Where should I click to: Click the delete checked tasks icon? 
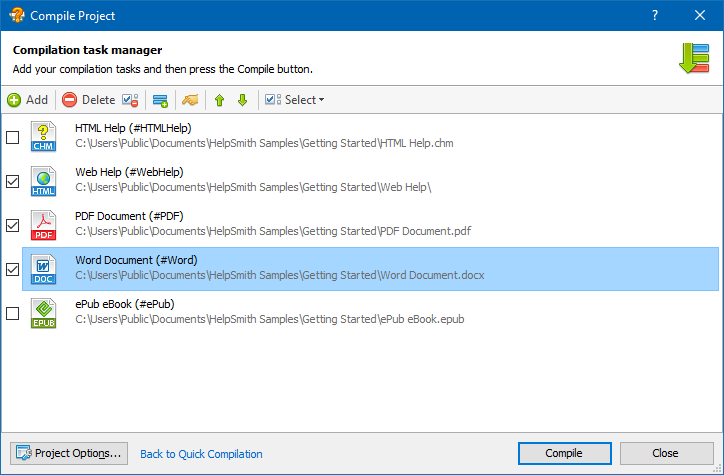point(130,100)
